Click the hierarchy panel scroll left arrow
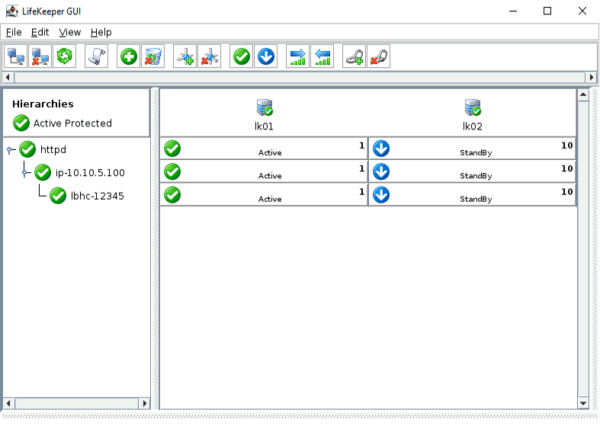The width and height of the screenshot is (600, 432). click(9, 403)
